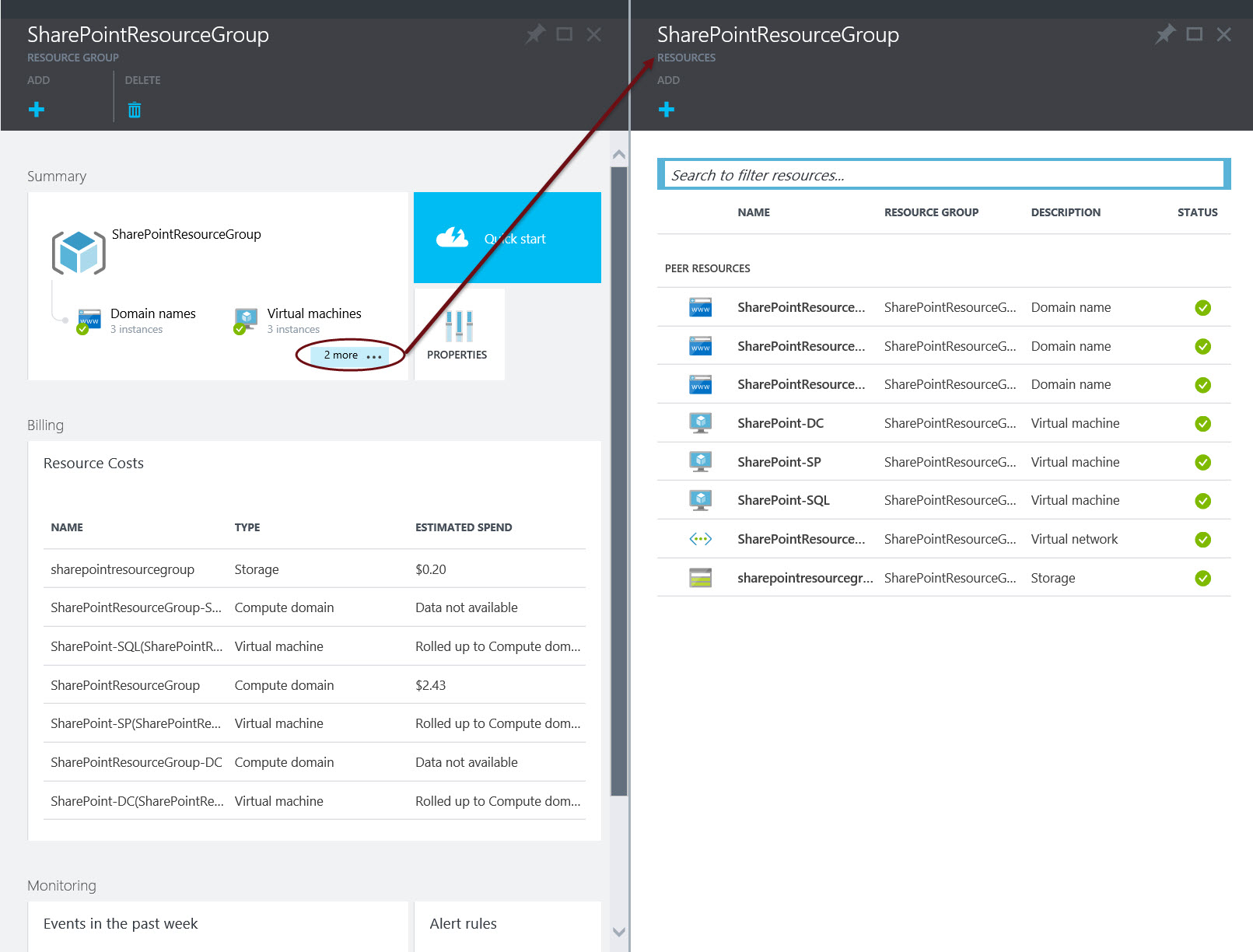The height and width of the screenshot is (952, 1253).
Task: Close the Resources blade
Action: pyautogui.click(x=1224, y=34)
